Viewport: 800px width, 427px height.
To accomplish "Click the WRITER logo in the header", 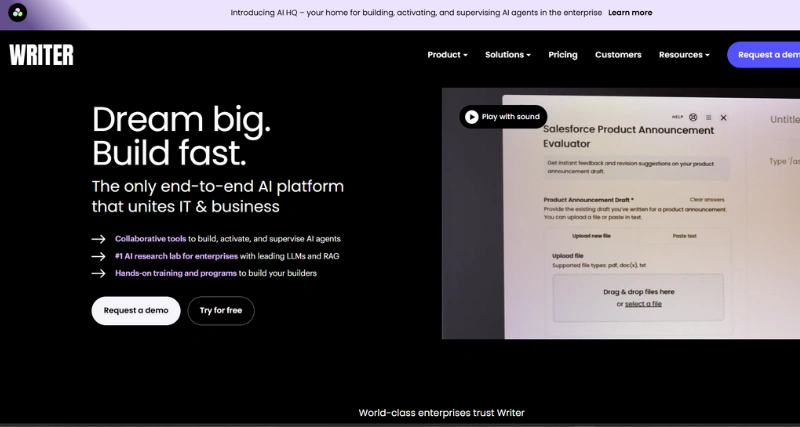I will pyautogui.click(x=42, y=55).
